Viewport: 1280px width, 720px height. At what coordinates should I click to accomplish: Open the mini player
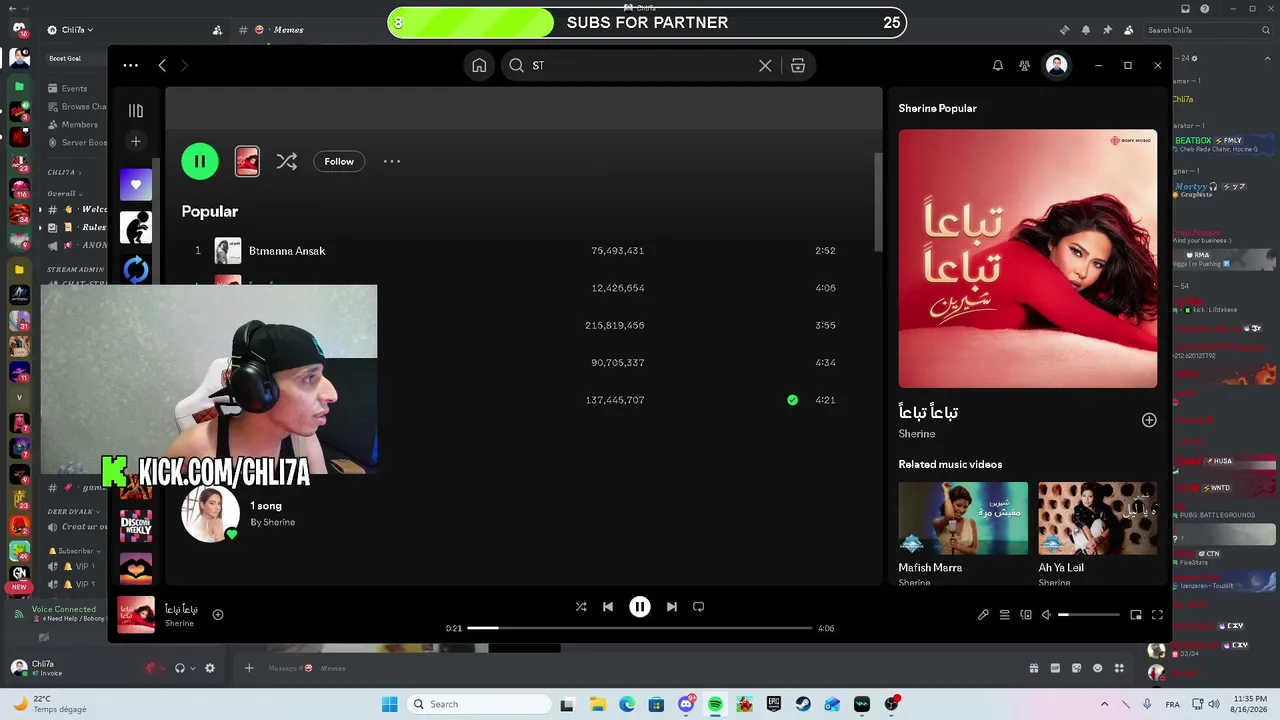pyautogui.click(x=1136, y=615)
